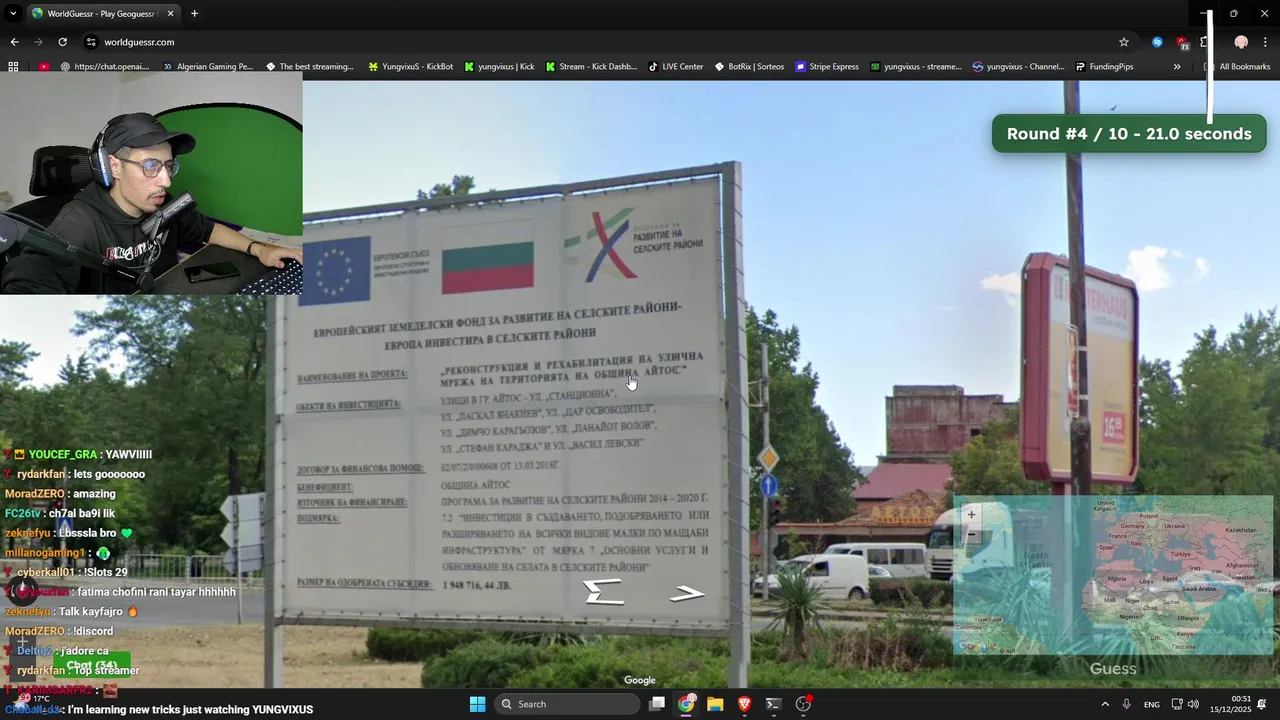The height and width of the screenshot is (720, 1280).
Task: Open the Chrome profile avatar
Action: (1241, 42)
